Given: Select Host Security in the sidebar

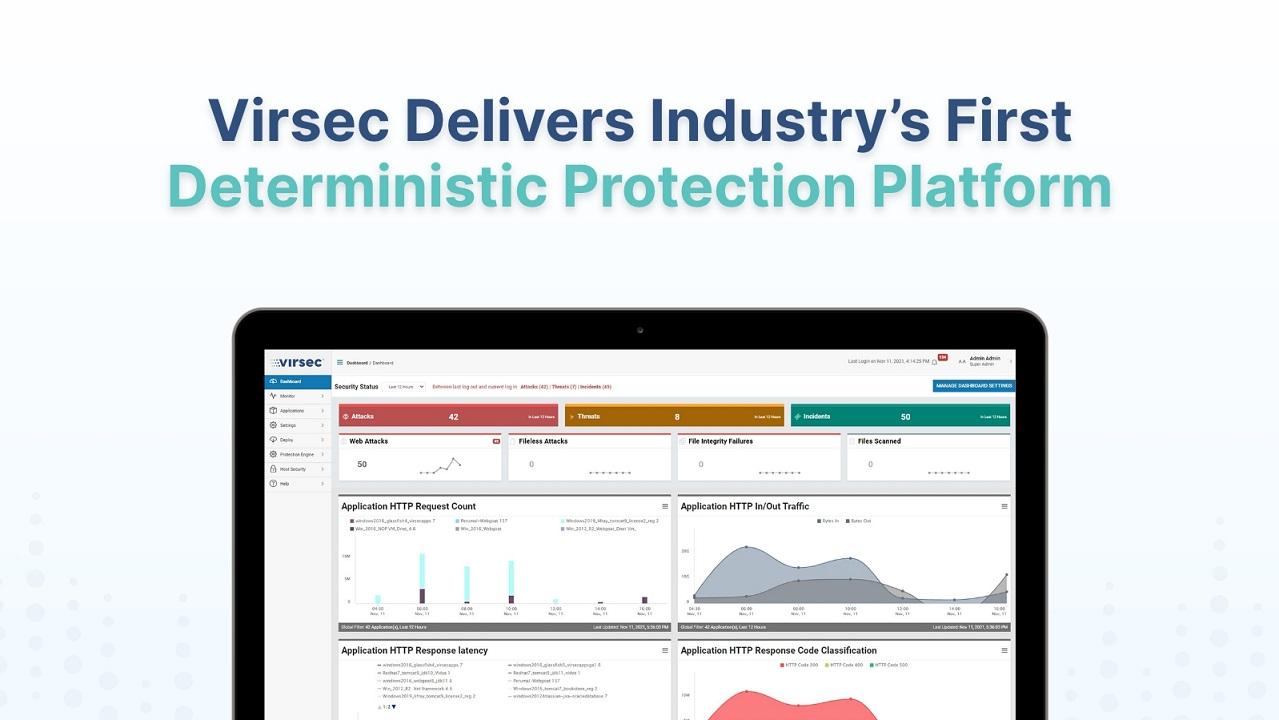Looking at the screenshot, I should pos(298,469).
